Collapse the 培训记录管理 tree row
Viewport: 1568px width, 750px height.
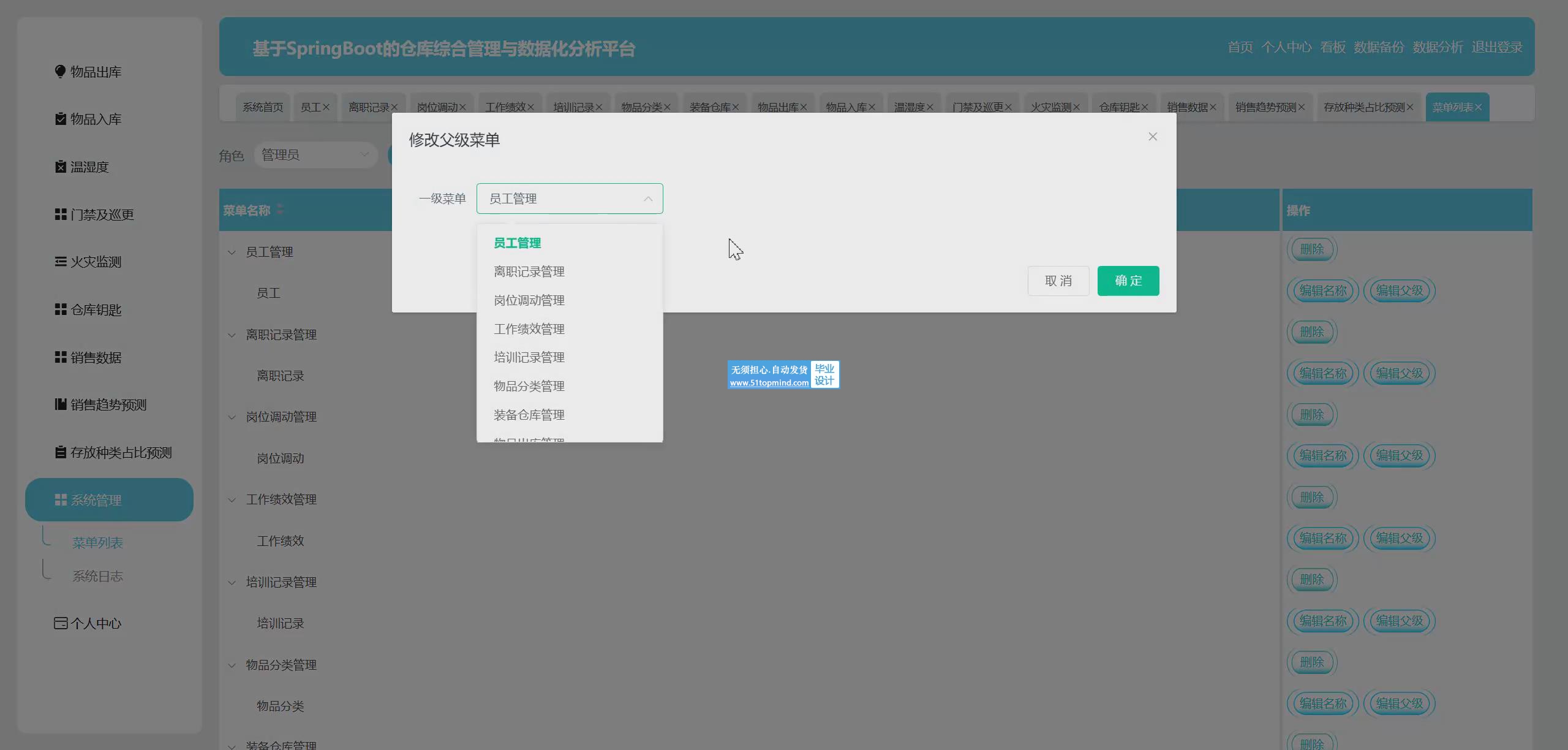232,582
